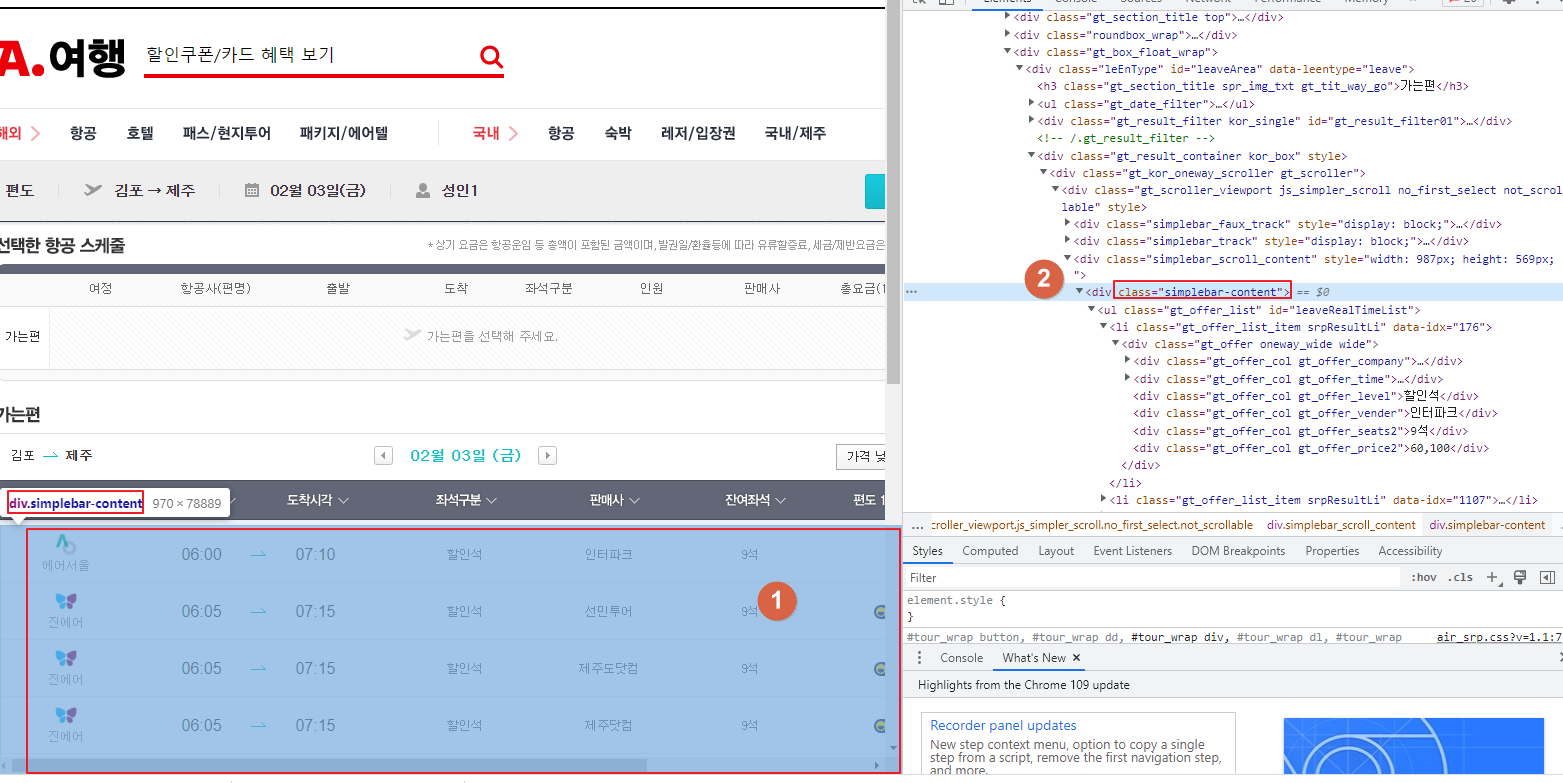The height and width of the screenshot is (783, 1563).
Task: Focus the Styles Filter input
Action: (1153, 577)
